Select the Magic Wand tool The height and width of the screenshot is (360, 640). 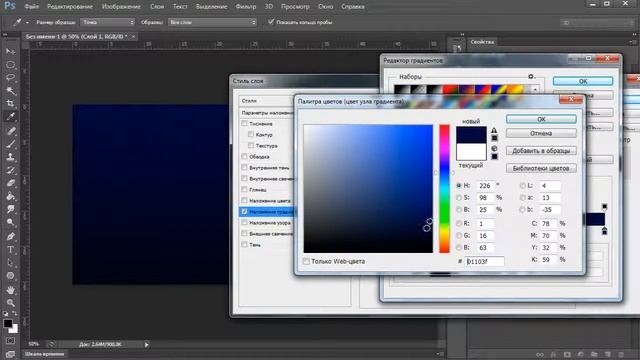[x=10, y=91]
